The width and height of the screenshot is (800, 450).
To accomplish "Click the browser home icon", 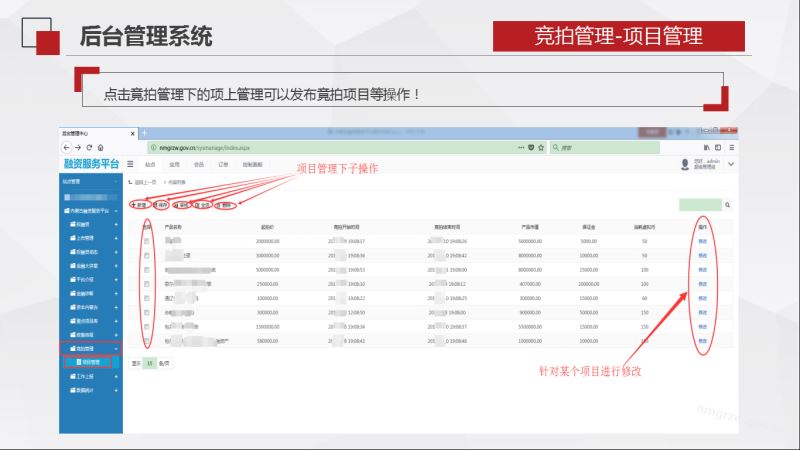I will coord(101,147).
